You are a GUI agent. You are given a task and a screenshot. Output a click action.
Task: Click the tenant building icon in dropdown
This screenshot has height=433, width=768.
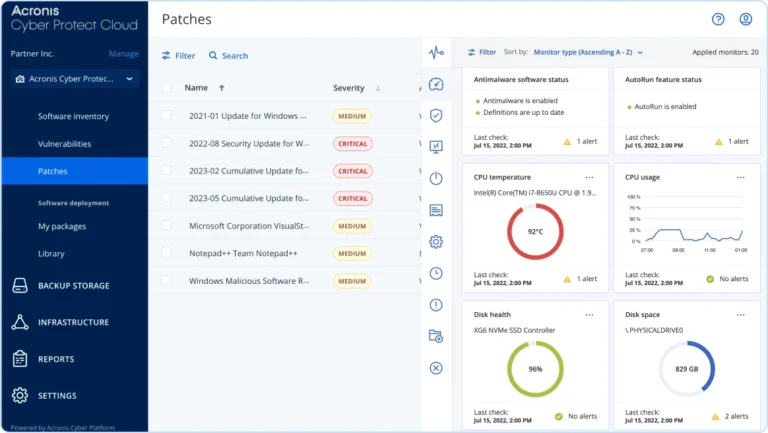coord(20,79)
